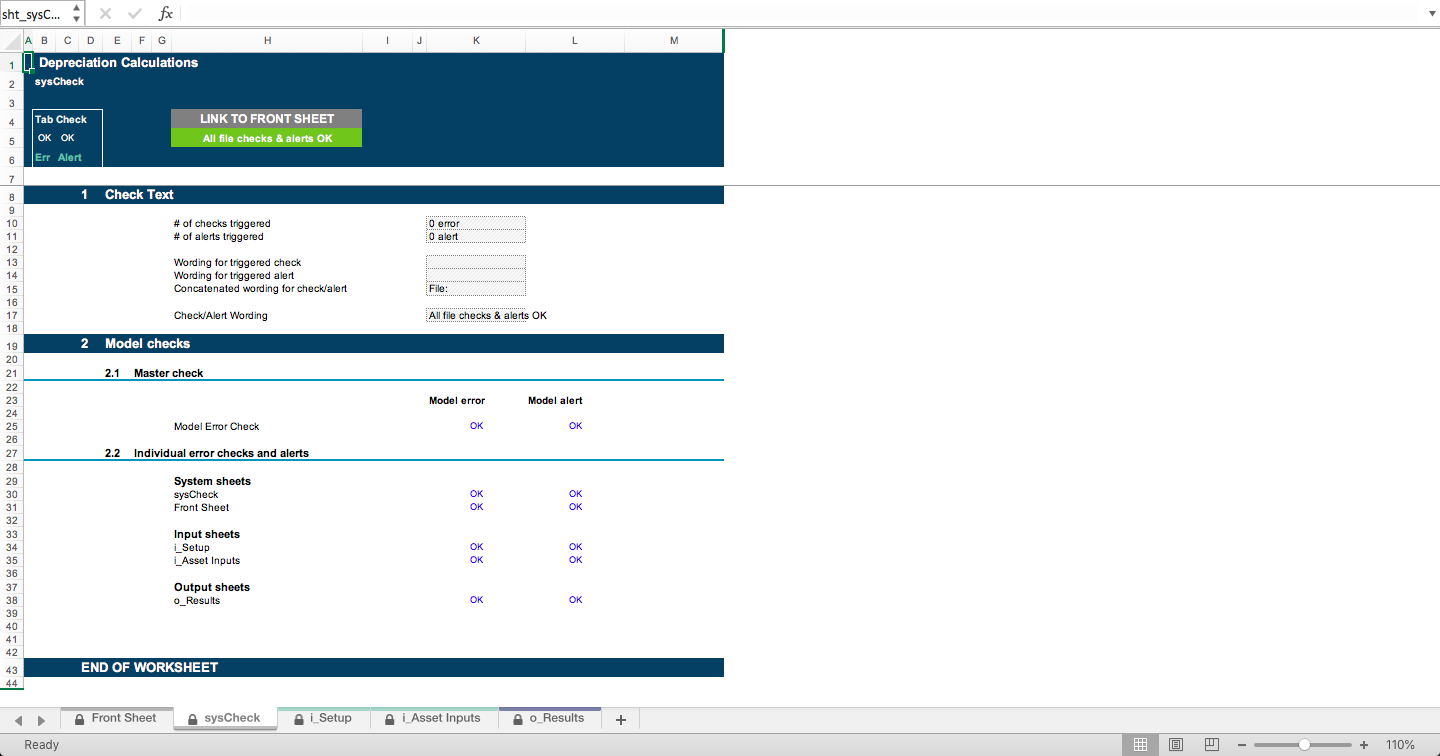Select column H header
Image resolution: width=1440 pixels, height=756 pixels.
coord(267,41)
